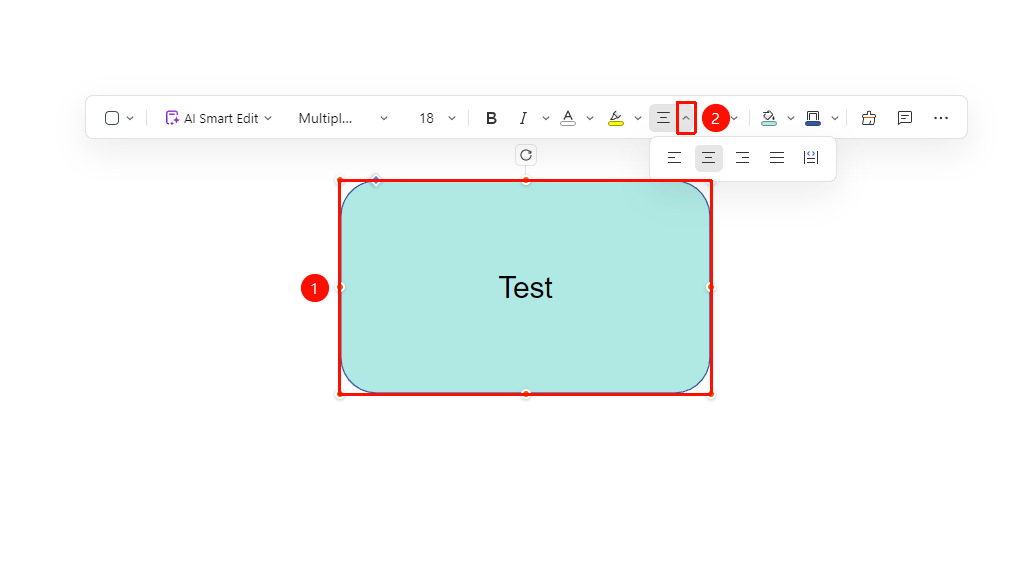
Task: Choose align center in alignment popup
Action: click(x=709, y=158)
